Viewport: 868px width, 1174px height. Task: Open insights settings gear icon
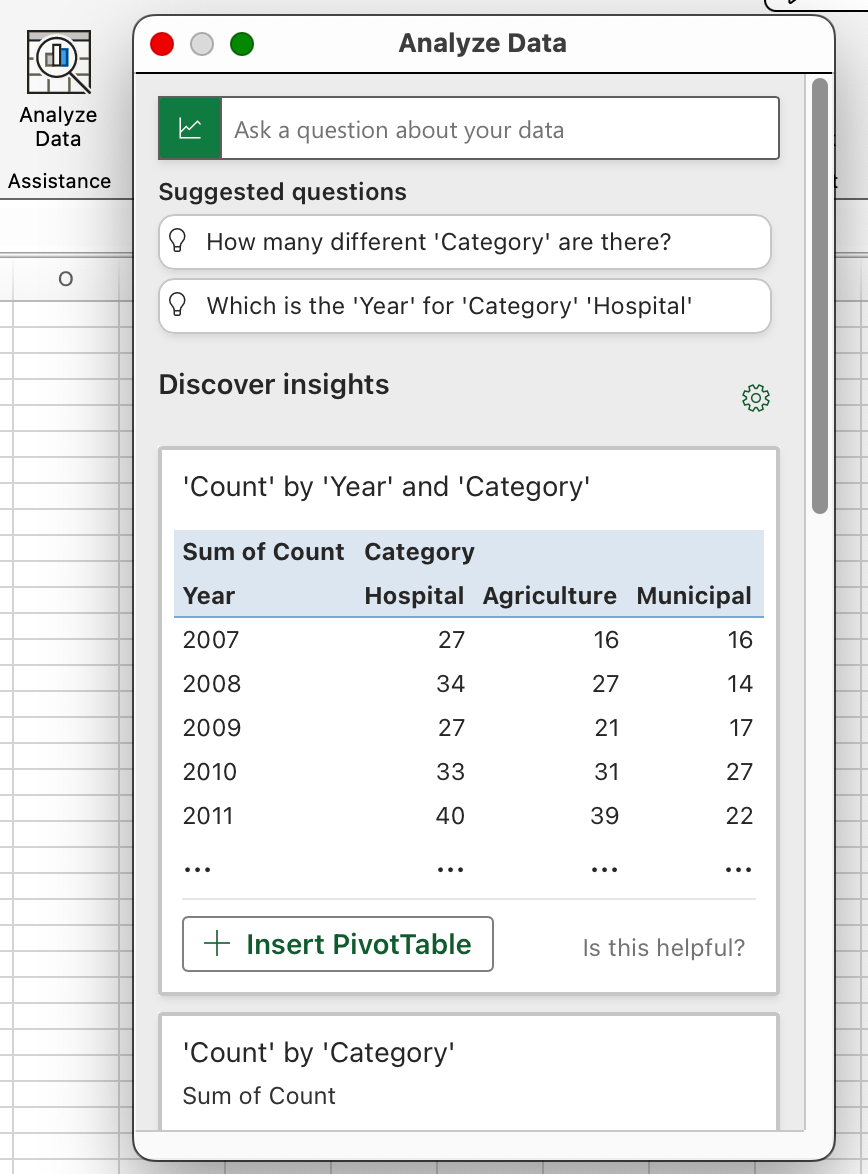(x=756, y=398)
